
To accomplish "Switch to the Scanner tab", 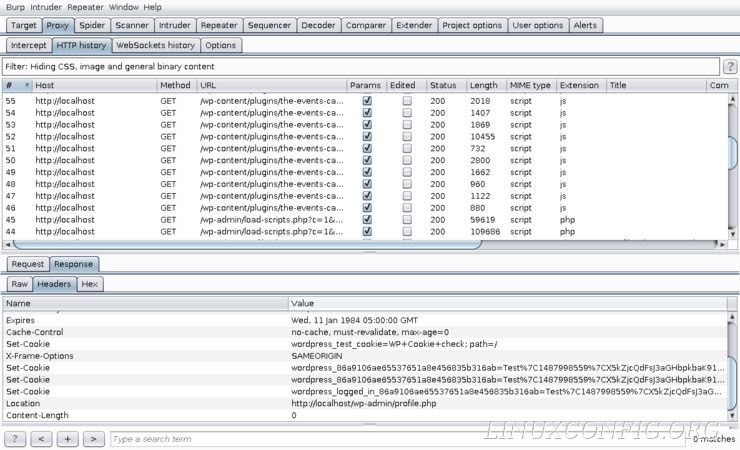I will pyautogui.click(x=132, y=25).
